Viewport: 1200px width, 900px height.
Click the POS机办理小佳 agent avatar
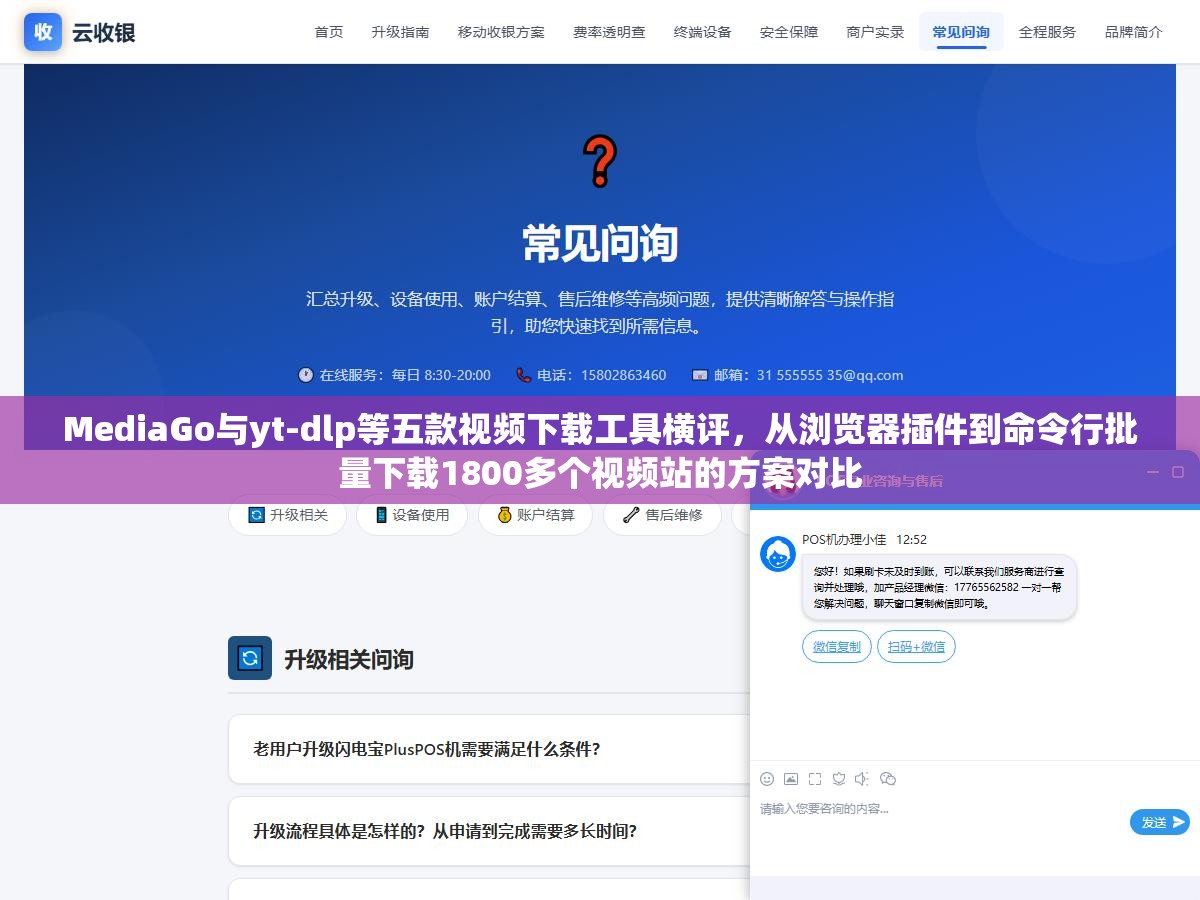pyautogui.click(x=778, y=554)
